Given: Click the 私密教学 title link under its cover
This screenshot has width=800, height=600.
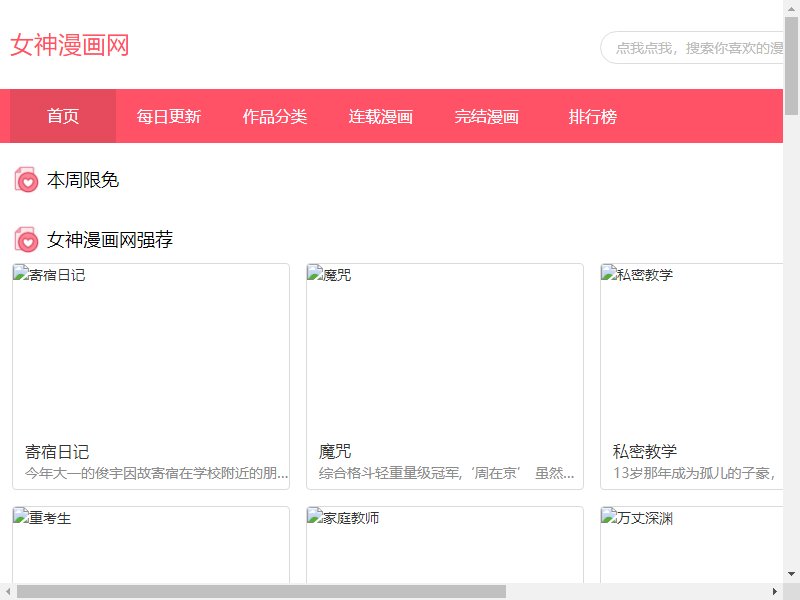Looking at the screenshot, I should click(645, 452).
